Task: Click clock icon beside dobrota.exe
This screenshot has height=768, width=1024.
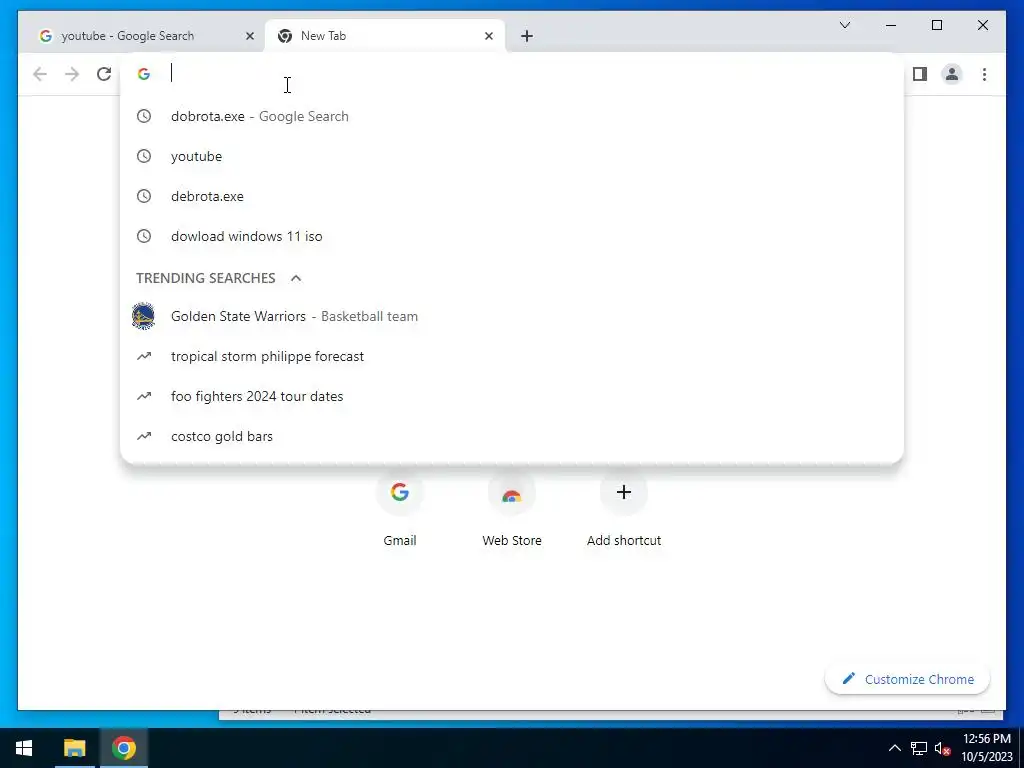Action: coord(144,116)
